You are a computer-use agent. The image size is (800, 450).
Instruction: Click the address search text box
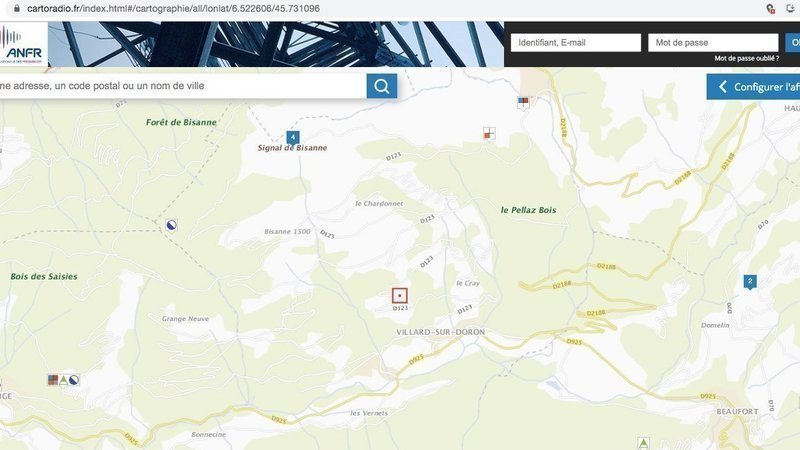[180, 86]
